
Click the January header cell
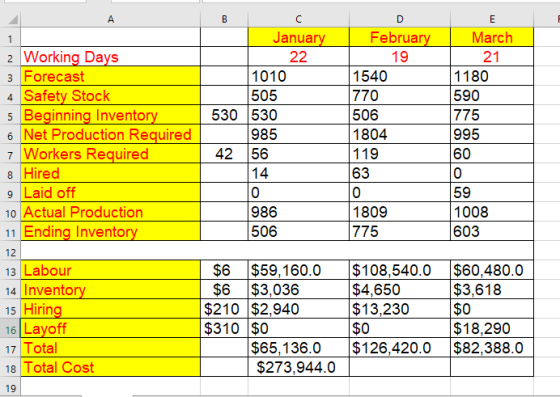299,37
